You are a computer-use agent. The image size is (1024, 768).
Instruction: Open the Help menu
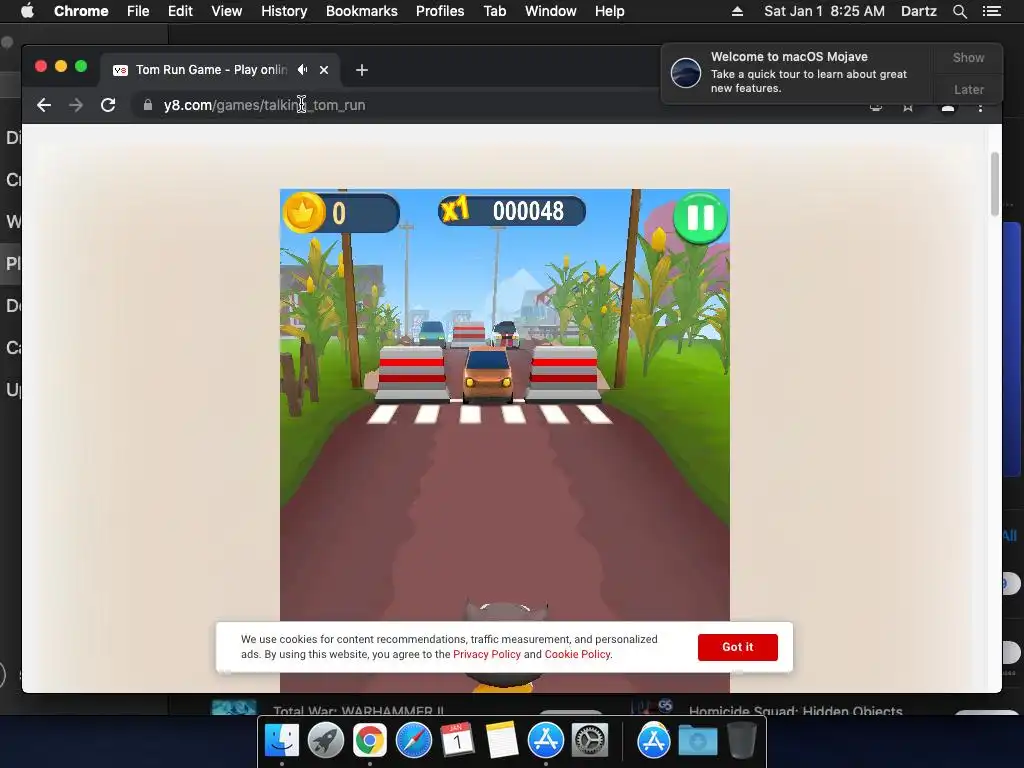609,11
